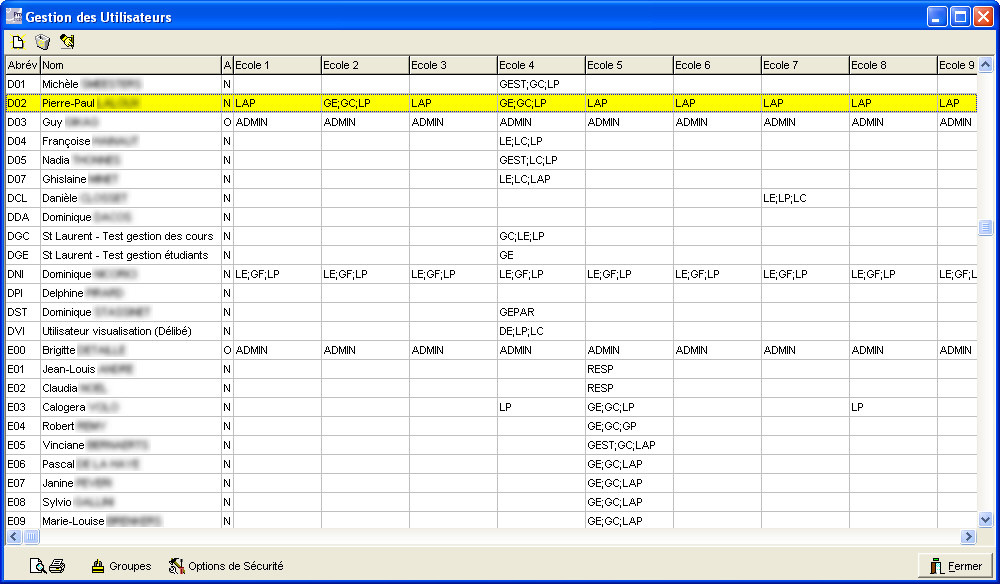Maximize the Gestion des Utilisateurs window

pyautogui.click(x=960, y=17)
